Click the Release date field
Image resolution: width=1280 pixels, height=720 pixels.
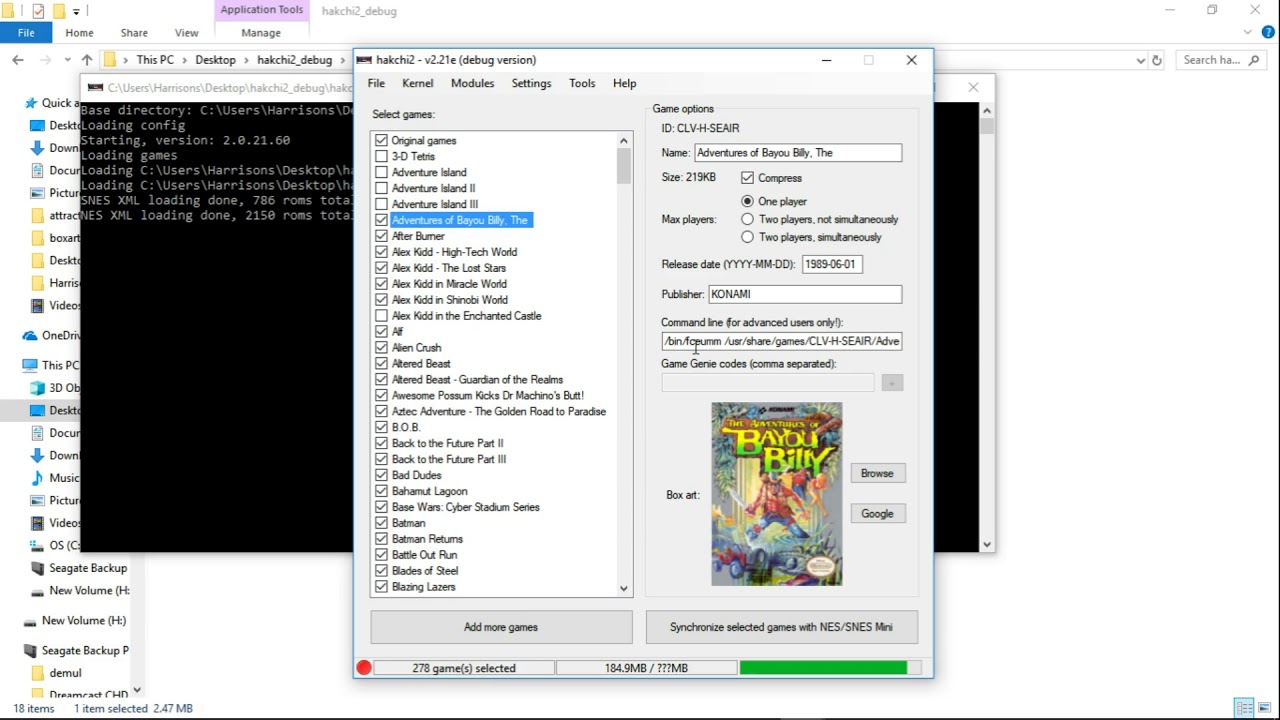click(x=832, y=264)
